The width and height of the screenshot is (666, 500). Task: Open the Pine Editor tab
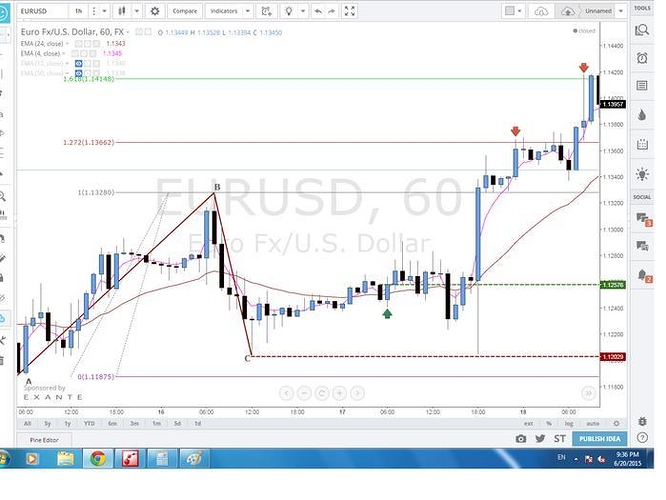pos(44,440)
